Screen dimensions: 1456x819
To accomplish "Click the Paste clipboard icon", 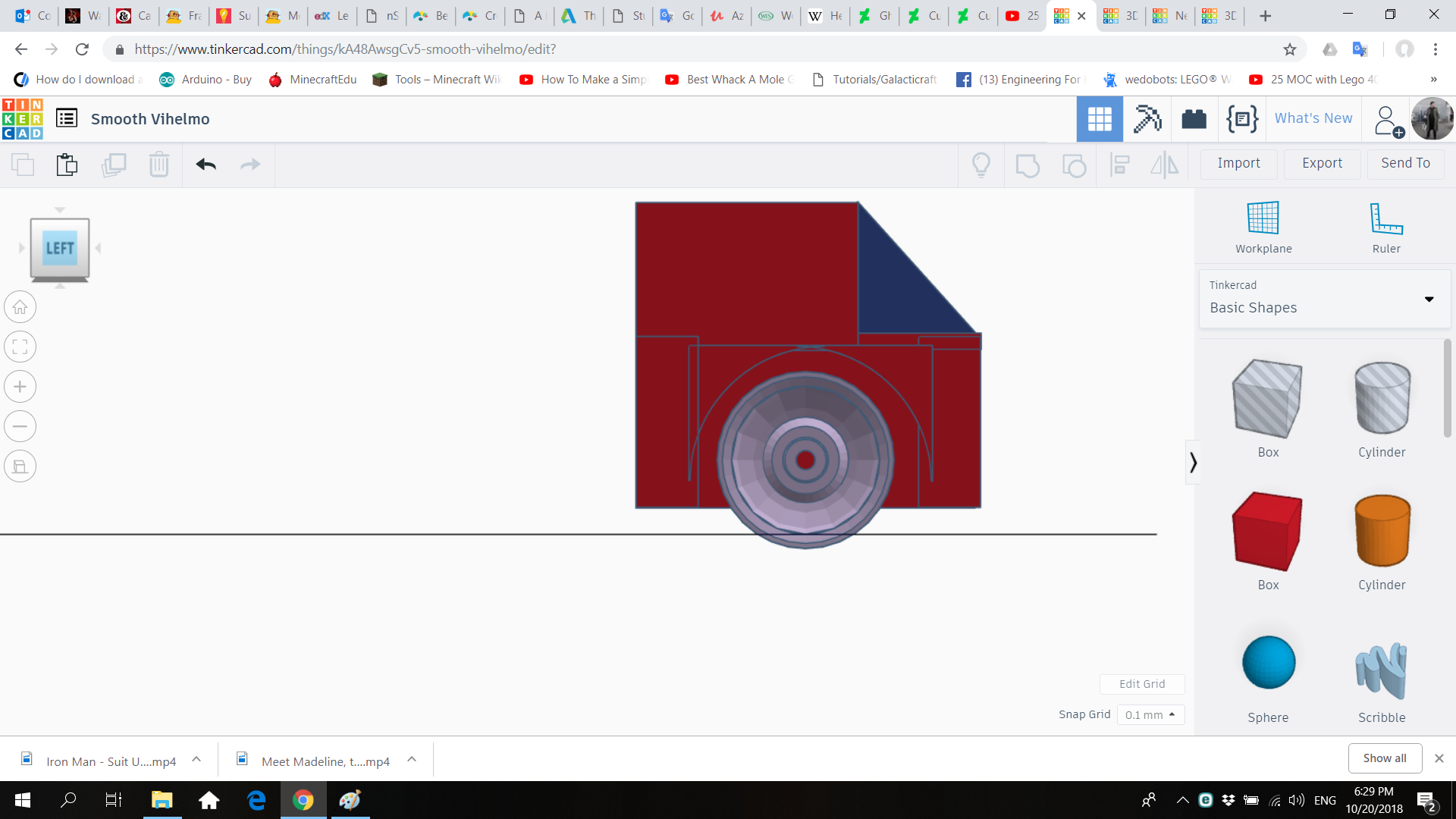I will pyautogui.click(x=67, y=165).
